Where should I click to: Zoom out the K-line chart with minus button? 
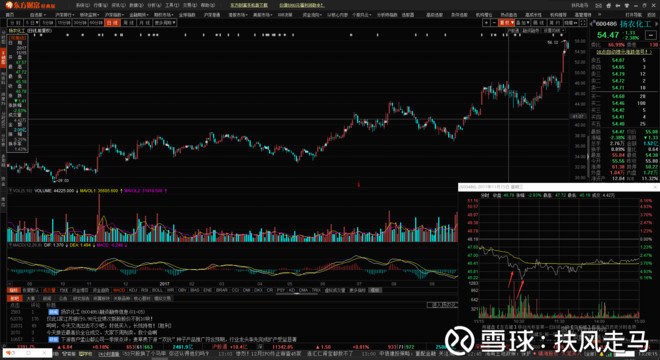494,23
